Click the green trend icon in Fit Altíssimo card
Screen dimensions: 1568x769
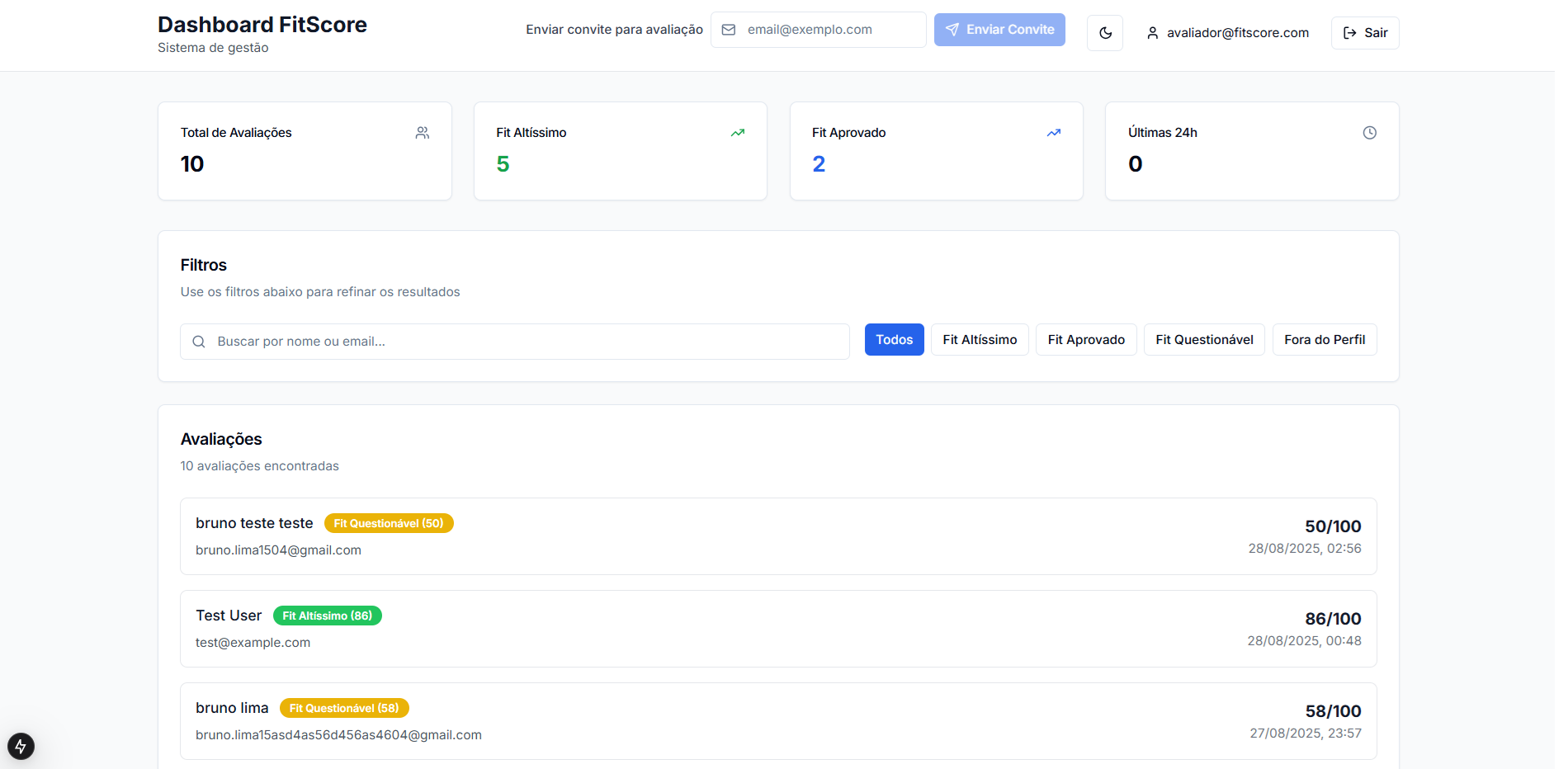737,133
